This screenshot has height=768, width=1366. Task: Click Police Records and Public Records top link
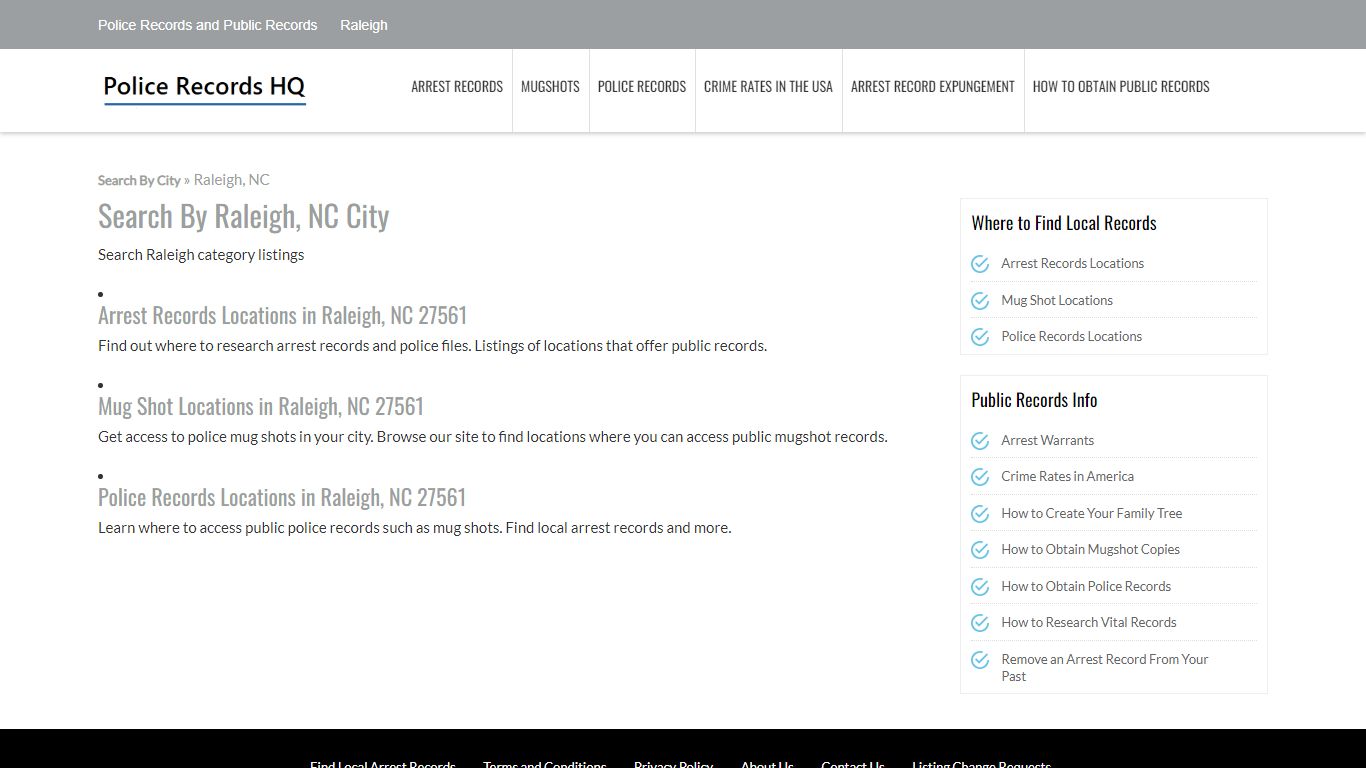[208, 25]
